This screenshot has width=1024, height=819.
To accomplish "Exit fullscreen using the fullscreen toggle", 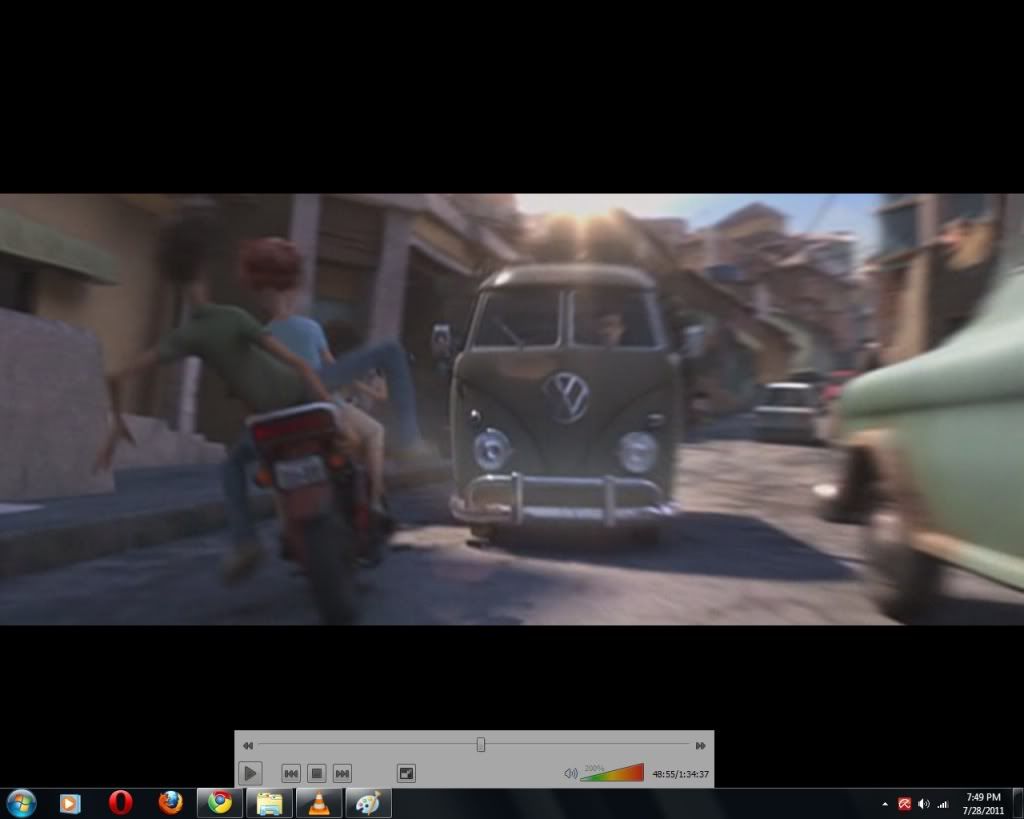I will coord(406,773).
